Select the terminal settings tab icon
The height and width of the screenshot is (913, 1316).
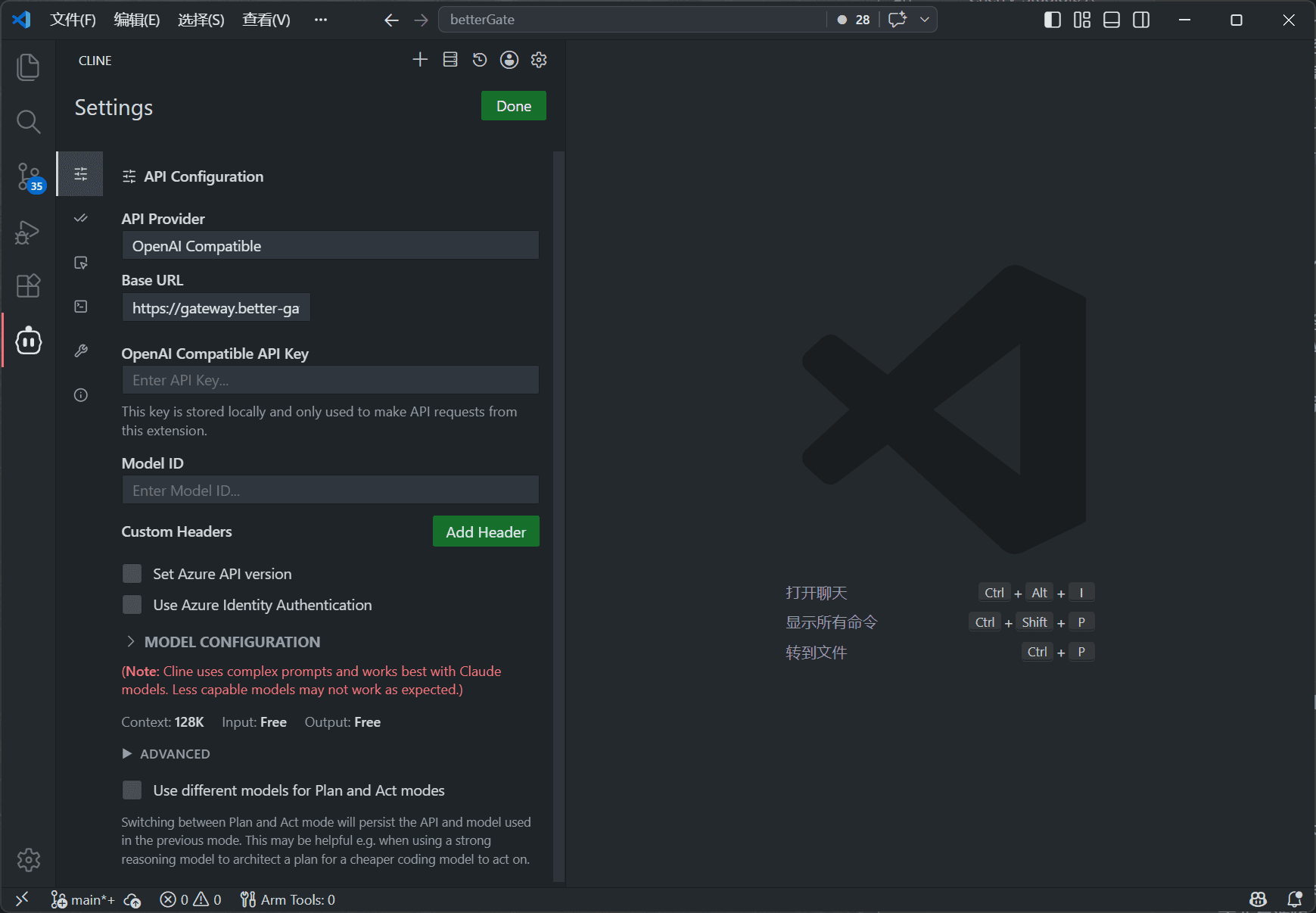81,307
